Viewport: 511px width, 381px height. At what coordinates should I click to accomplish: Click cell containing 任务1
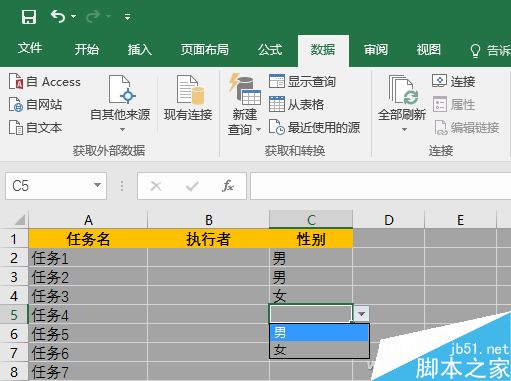point(88,258)
